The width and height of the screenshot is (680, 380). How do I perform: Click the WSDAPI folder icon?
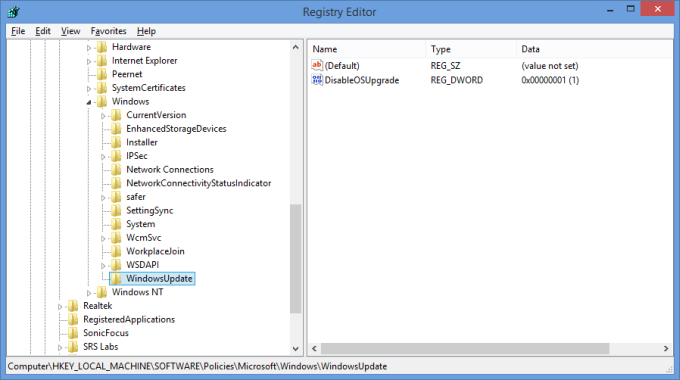click(x=116, y=265)
